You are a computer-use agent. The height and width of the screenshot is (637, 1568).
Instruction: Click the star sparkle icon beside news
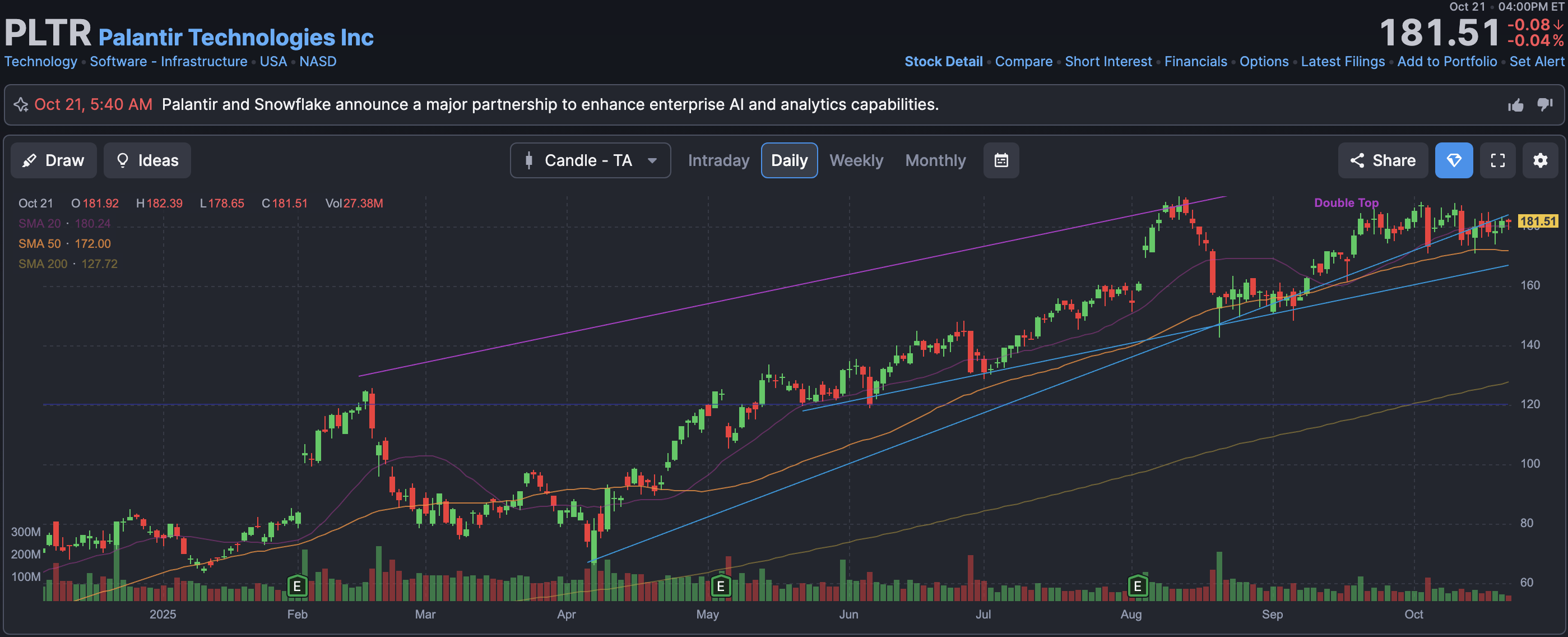21,105
